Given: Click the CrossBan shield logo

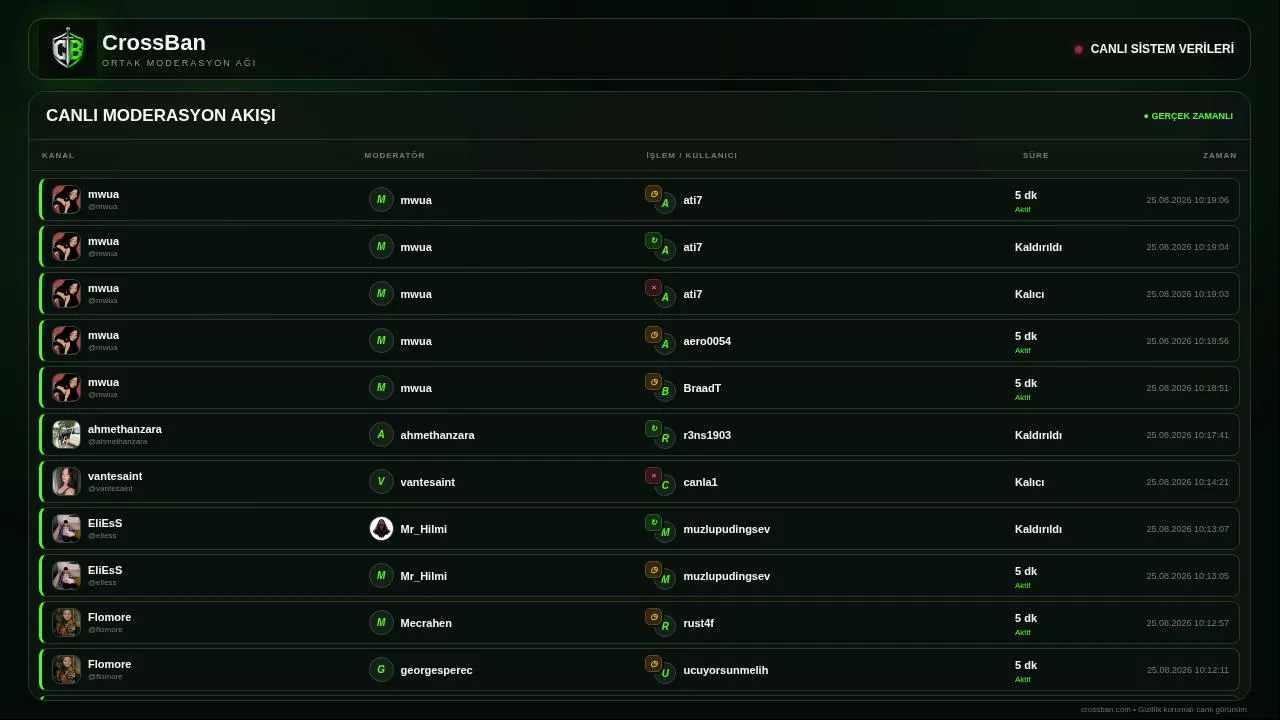Looking at the screenshot, I should click(x=68, y=49).
